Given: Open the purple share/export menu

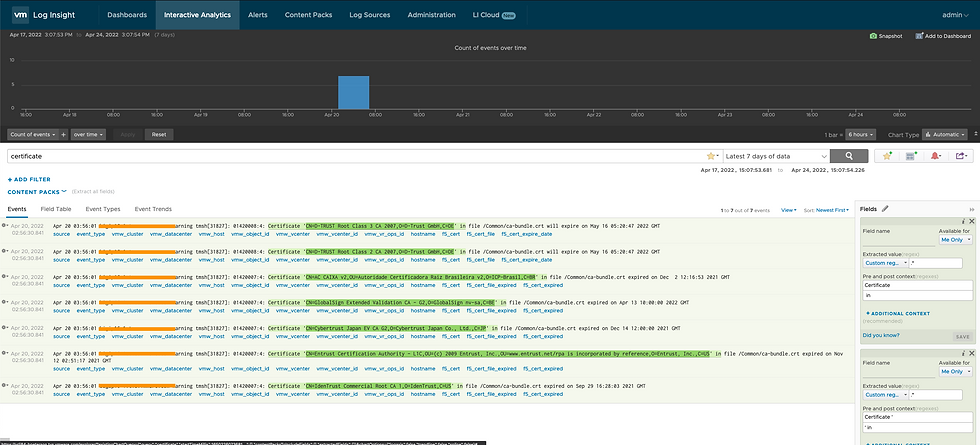Looking at the screenshot, I should click(x=961, y=156).
